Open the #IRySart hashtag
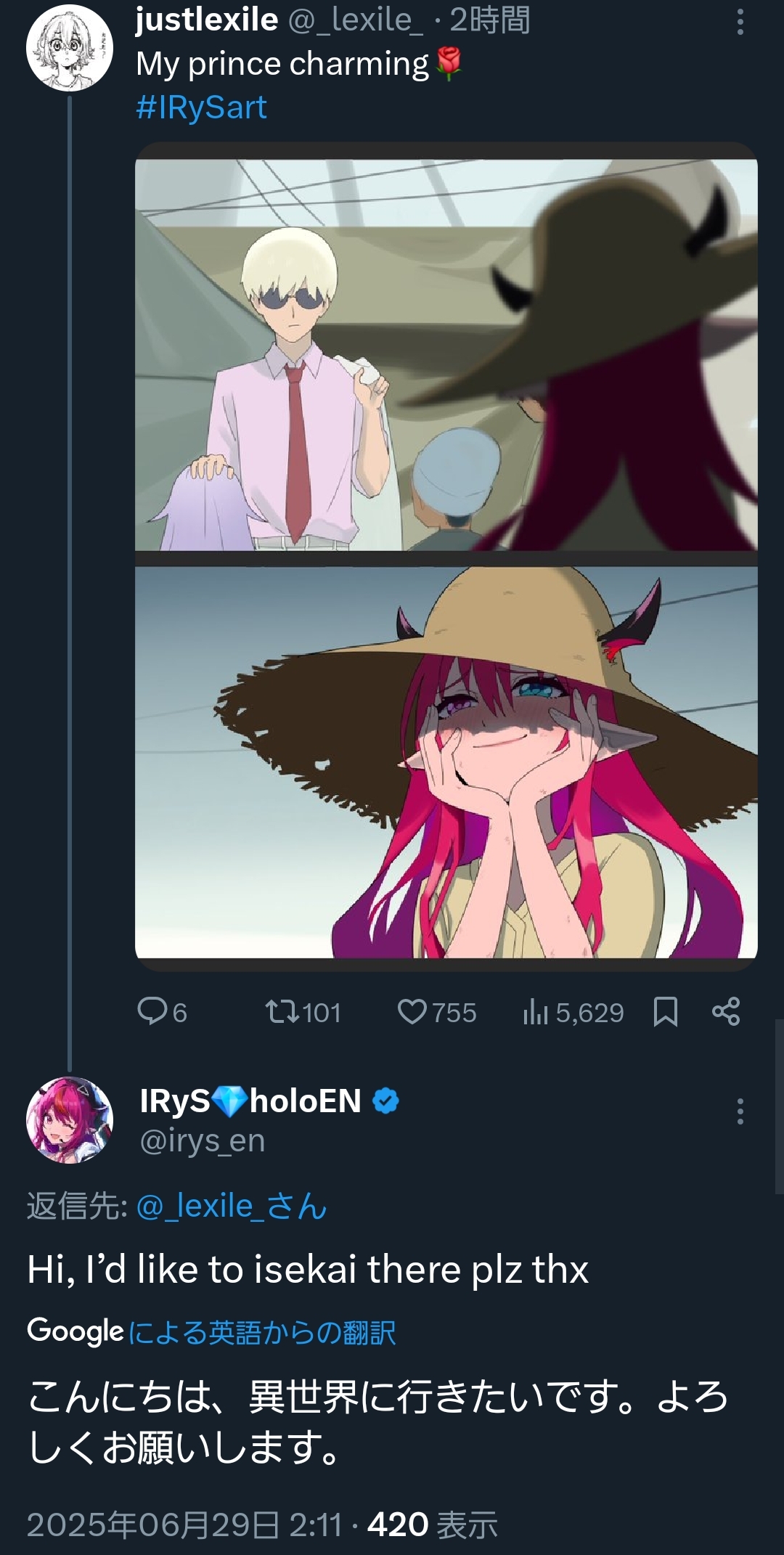Screen dimensions: 784x1555 (201, 107)
